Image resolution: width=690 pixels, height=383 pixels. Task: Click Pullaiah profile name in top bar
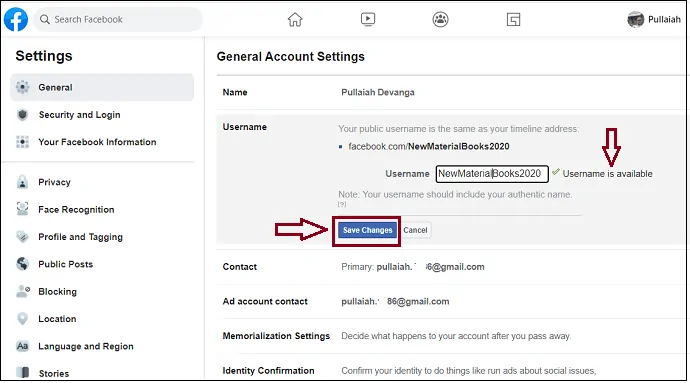[664, 19]
